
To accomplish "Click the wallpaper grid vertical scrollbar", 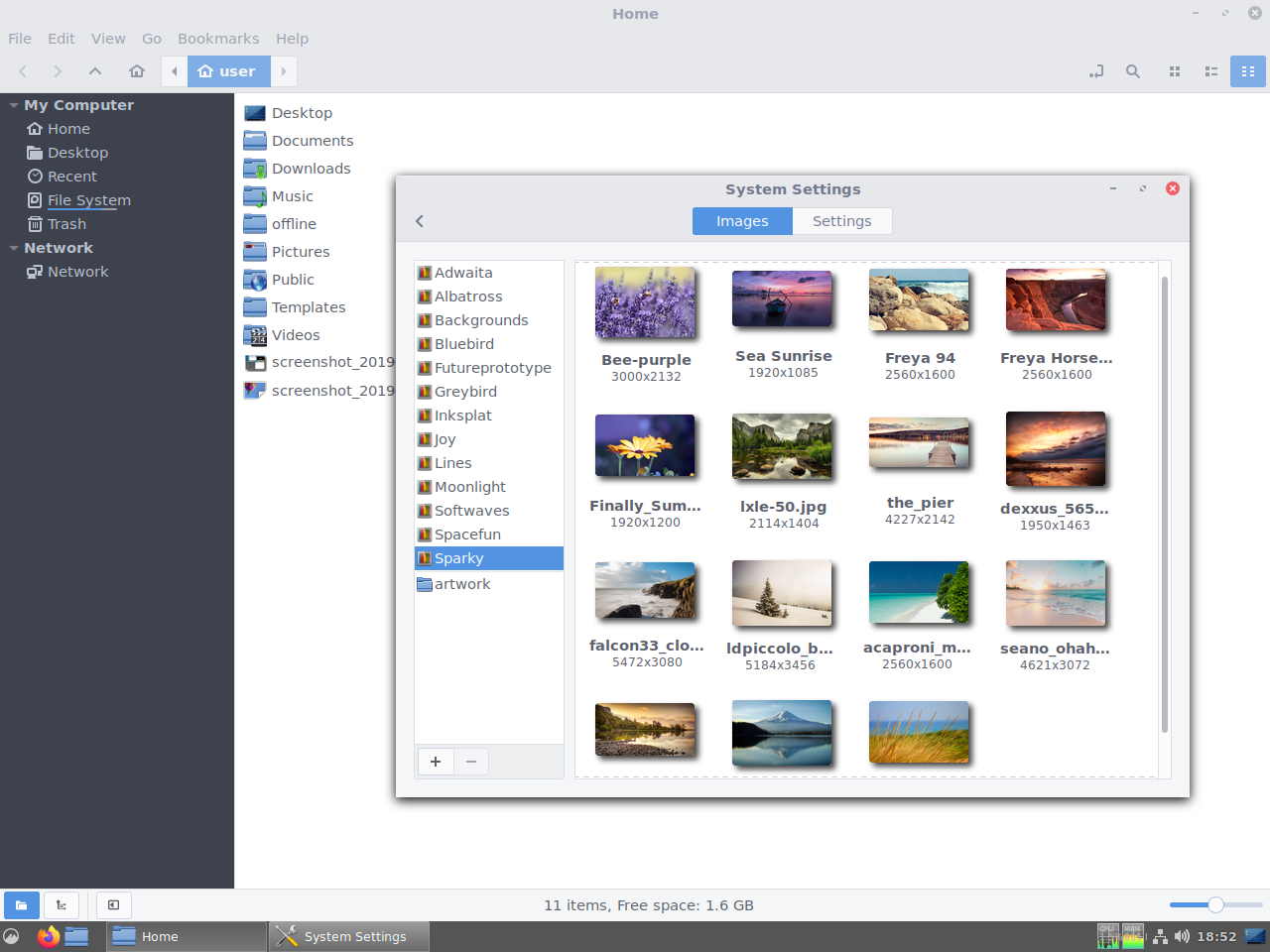I will (1165, 504).
